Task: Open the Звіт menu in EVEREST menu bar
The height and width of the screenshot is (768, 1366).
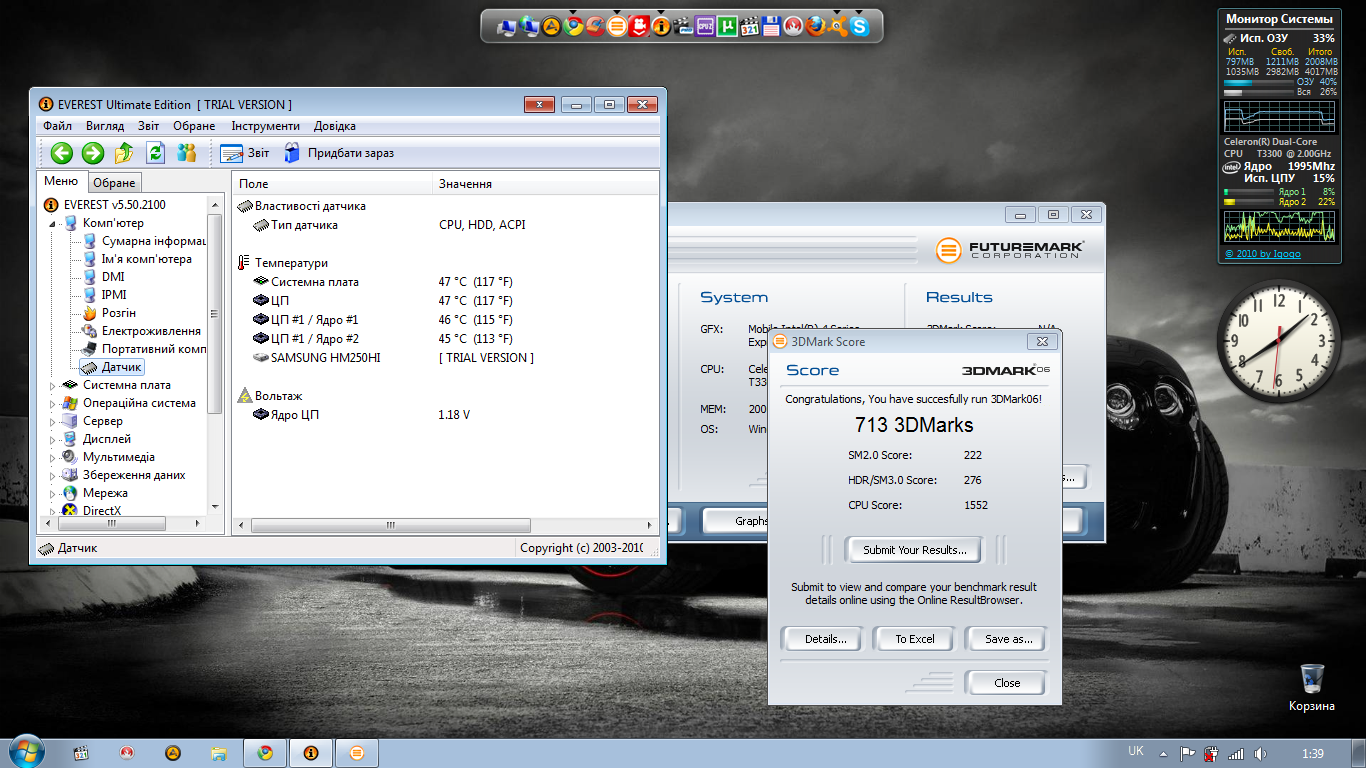Action: point(149,126)
